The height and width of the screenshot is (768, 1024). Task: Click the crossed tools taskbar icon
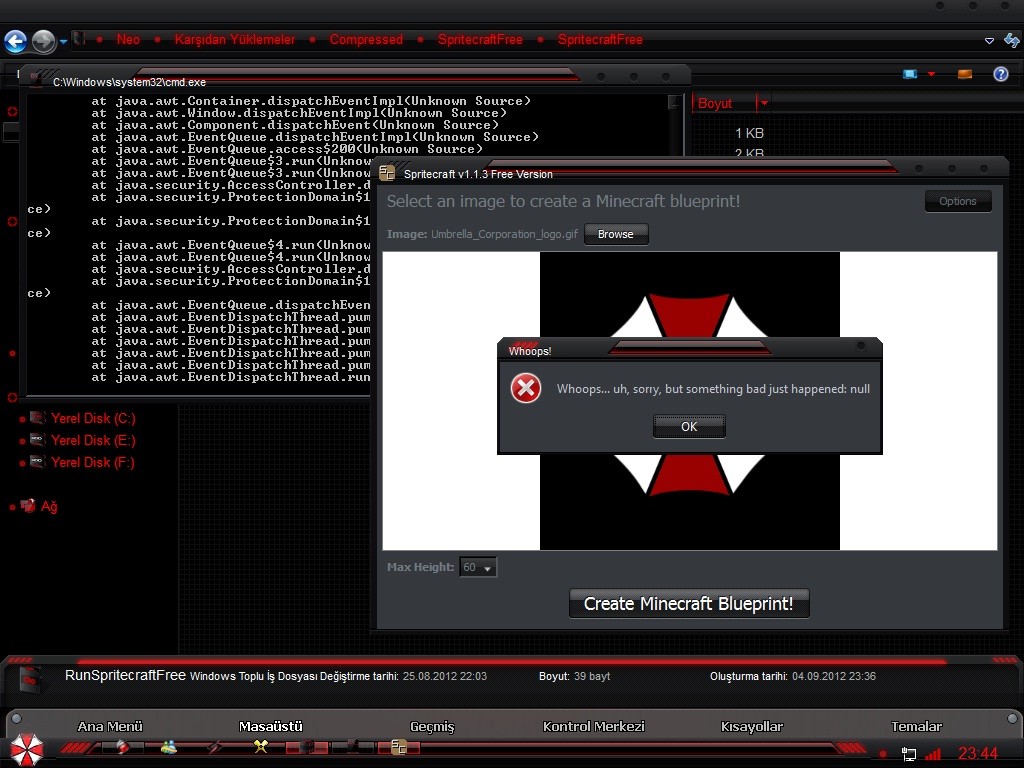[x=261, y=746]
